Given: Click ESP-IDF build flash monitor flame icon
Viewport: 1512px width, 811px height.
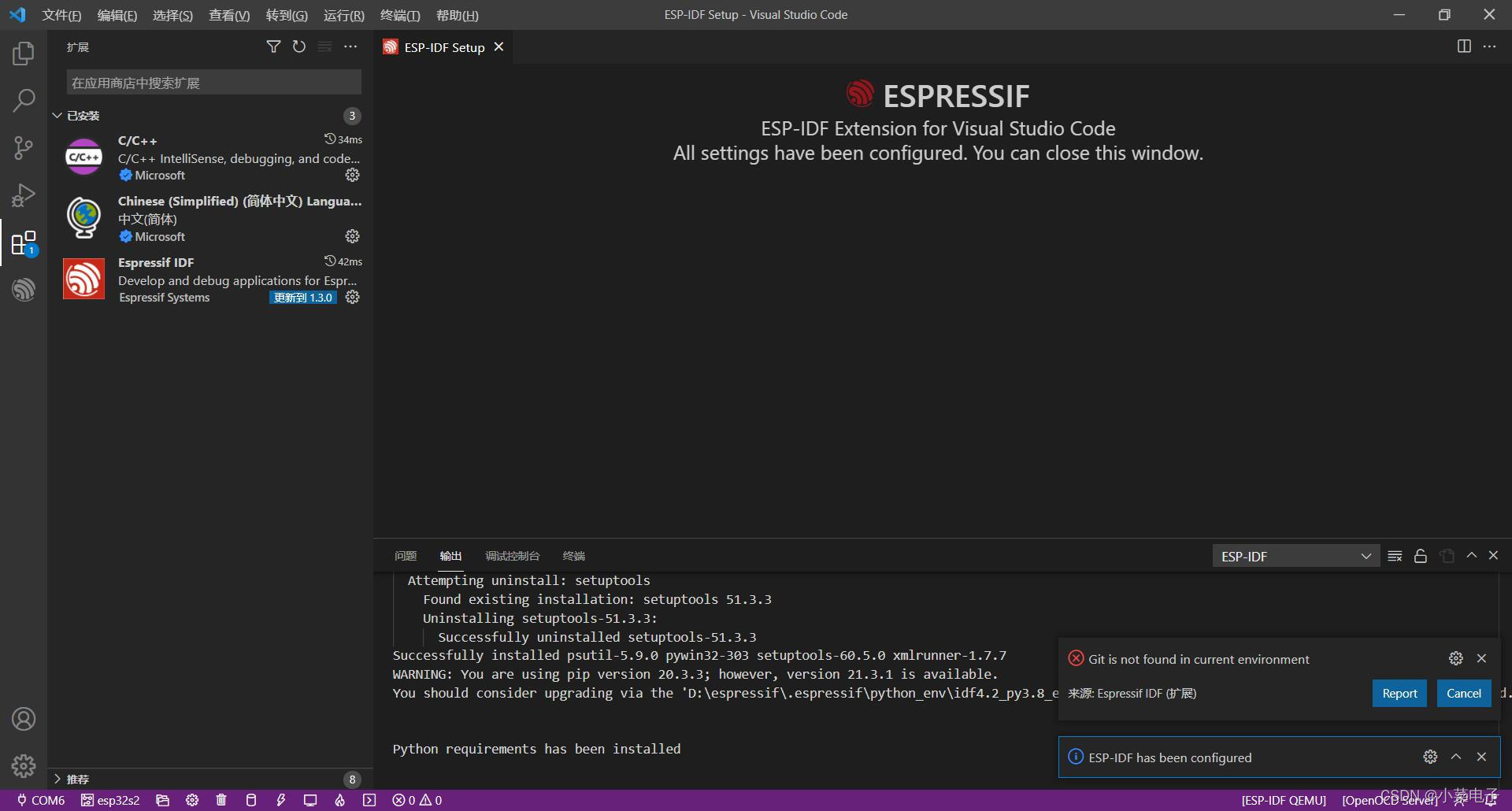Looking at the screenshot, I should click(x=339, y=800).
